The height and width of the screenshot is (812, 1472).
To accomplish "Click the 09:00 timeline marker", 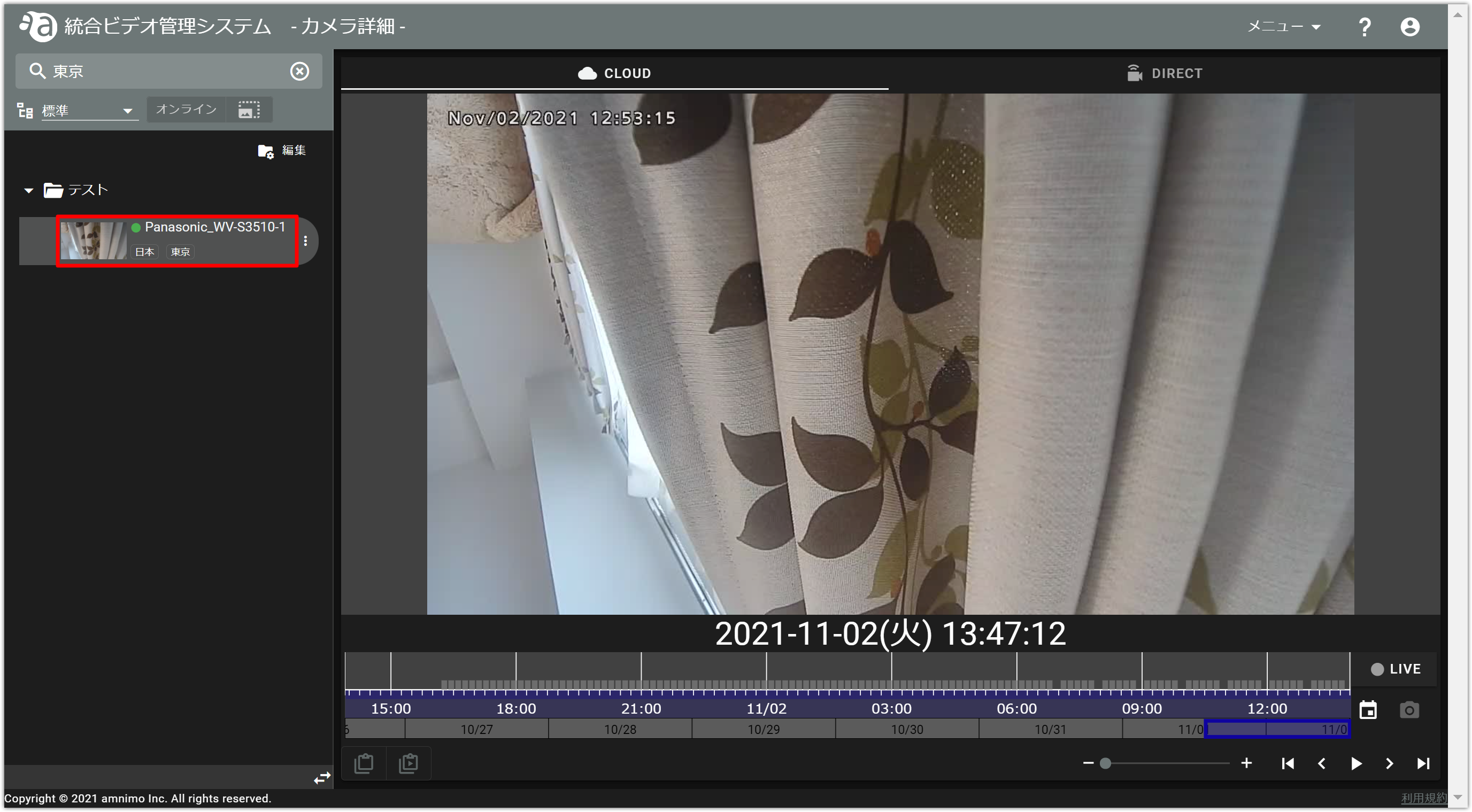I will [x=1141, y=709].
